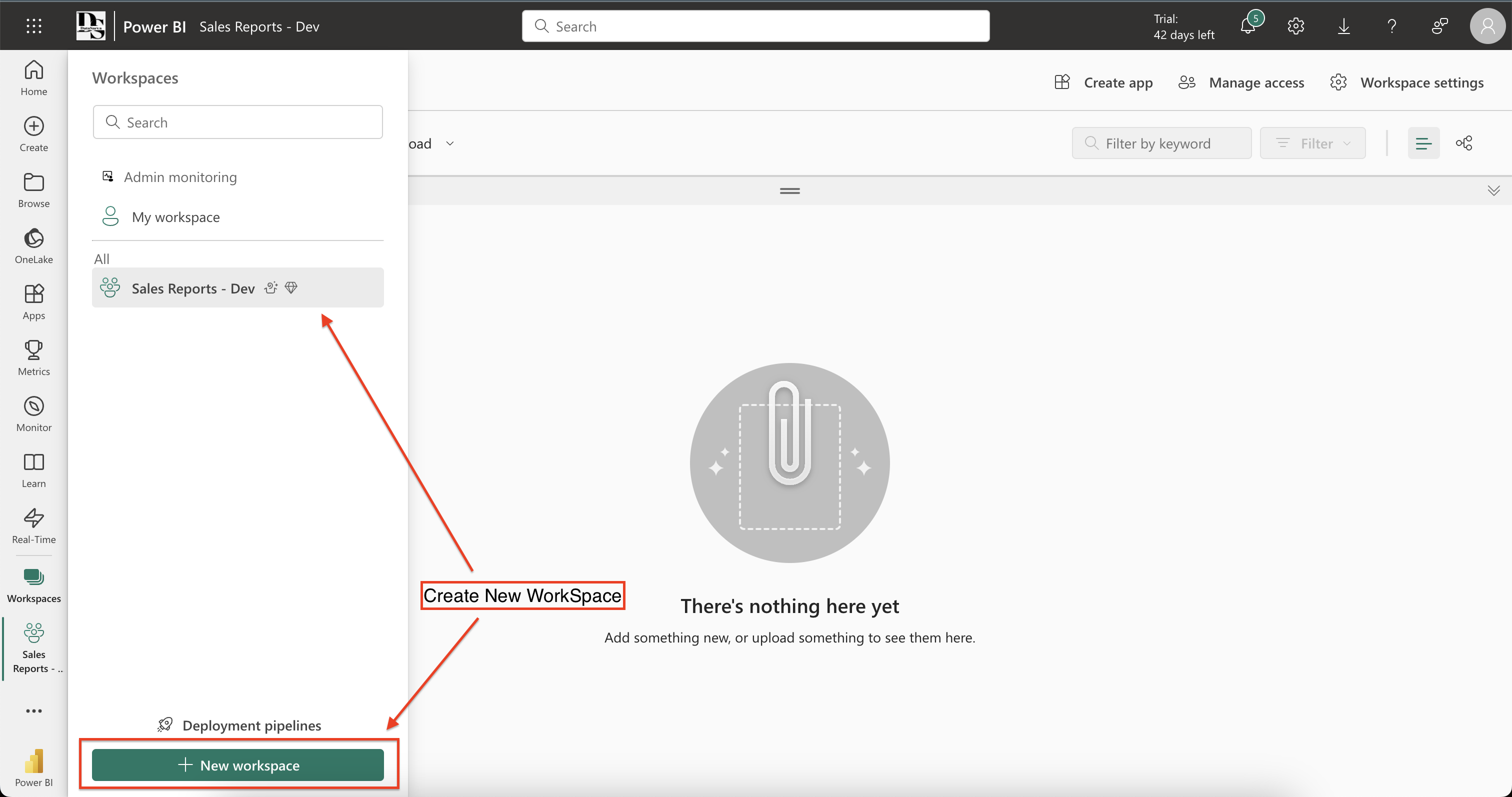This screenshot has height=797, width=1512.
Task: Open the more options ellipsis in sidebar
Action: (33, 710)
